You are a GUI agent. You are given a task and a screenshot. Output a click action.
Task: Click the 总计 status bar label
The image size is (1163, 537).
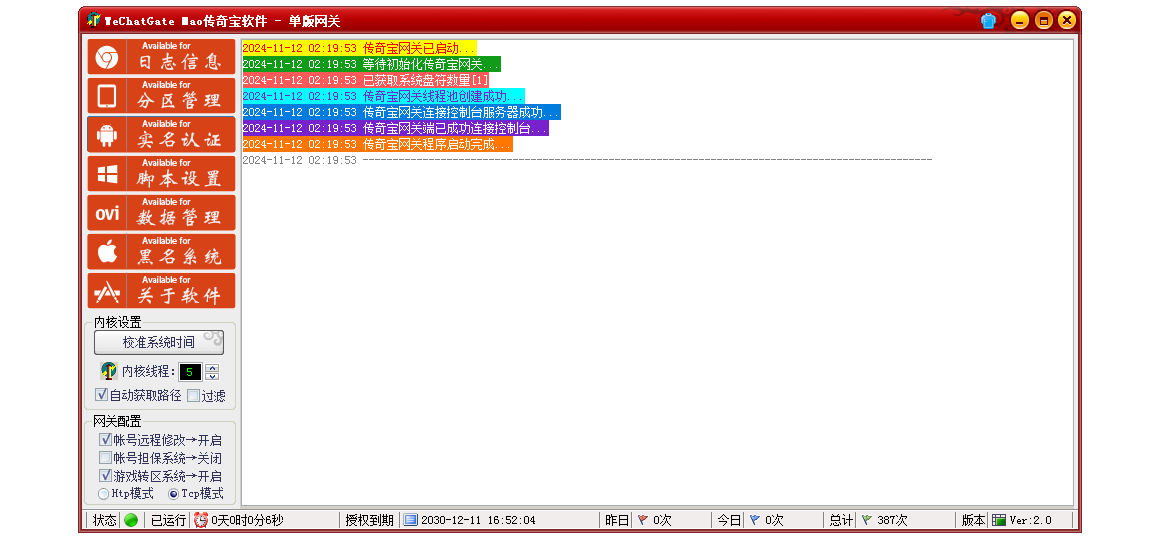tap(841, 520)
